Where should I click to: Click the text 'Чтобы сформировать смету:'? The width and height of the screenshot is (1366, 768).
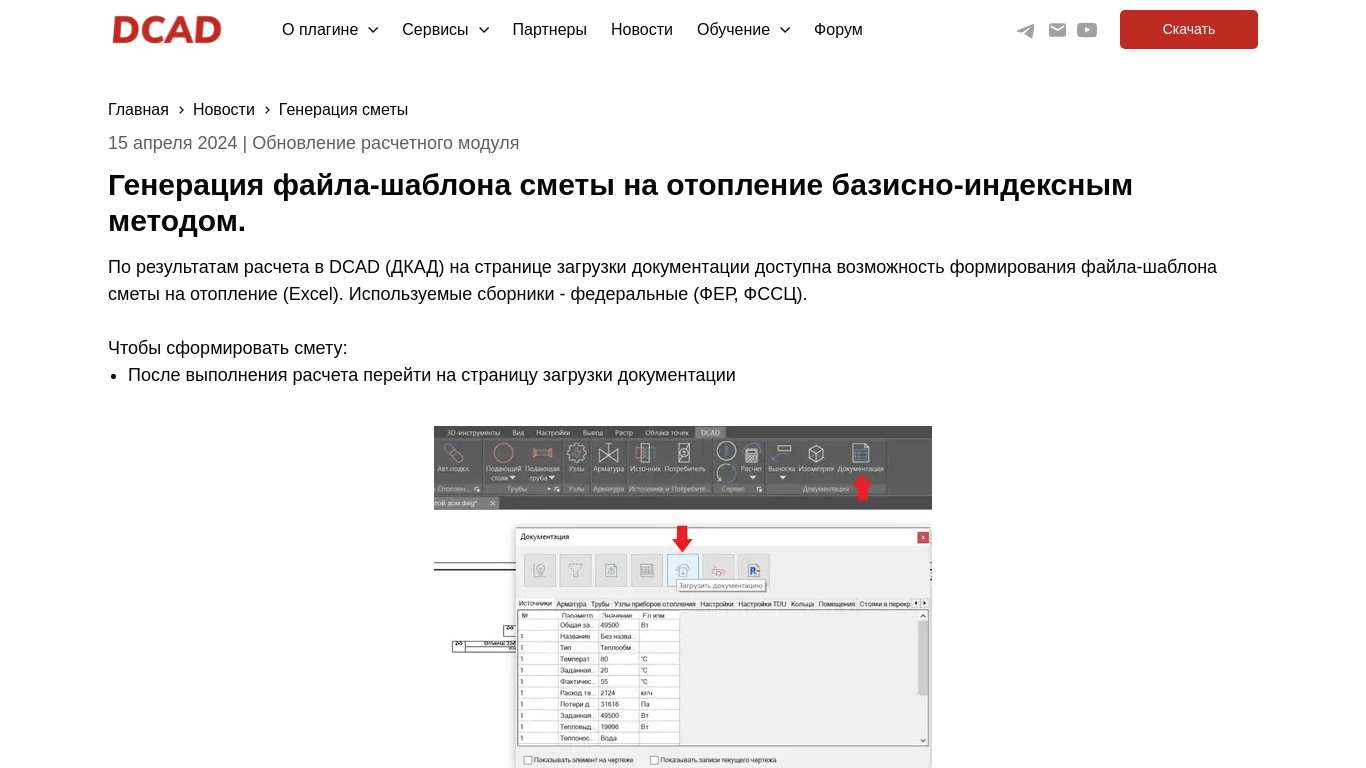(228, 348)
